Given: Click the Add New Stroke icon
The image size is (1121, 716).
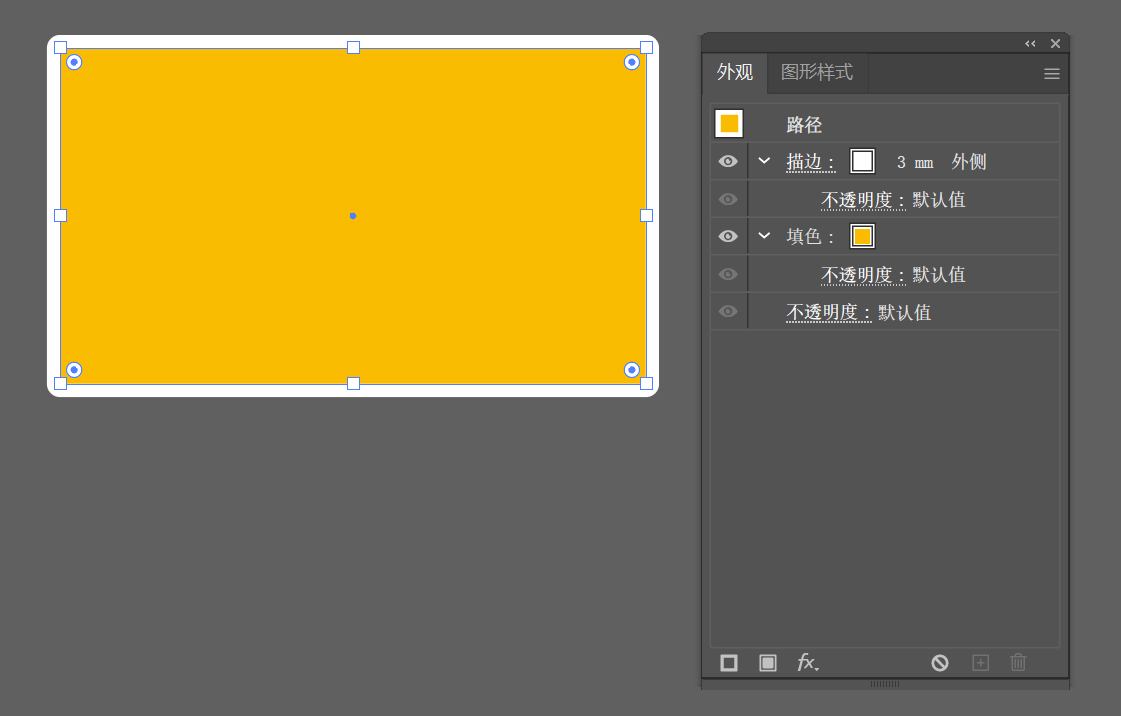Looking at the screenshot, I should pos(729,663).
